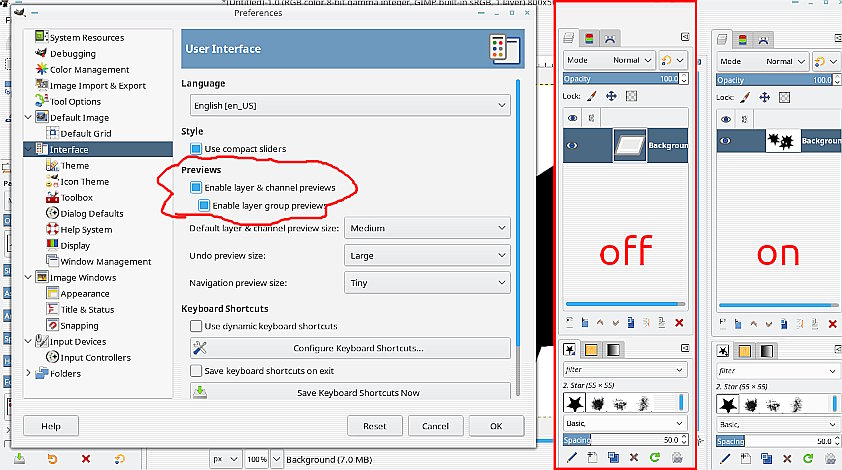This screenshot has height=470, width=842.
Task: Click new brush icon in 'off' panel
Action: (592, 457)
